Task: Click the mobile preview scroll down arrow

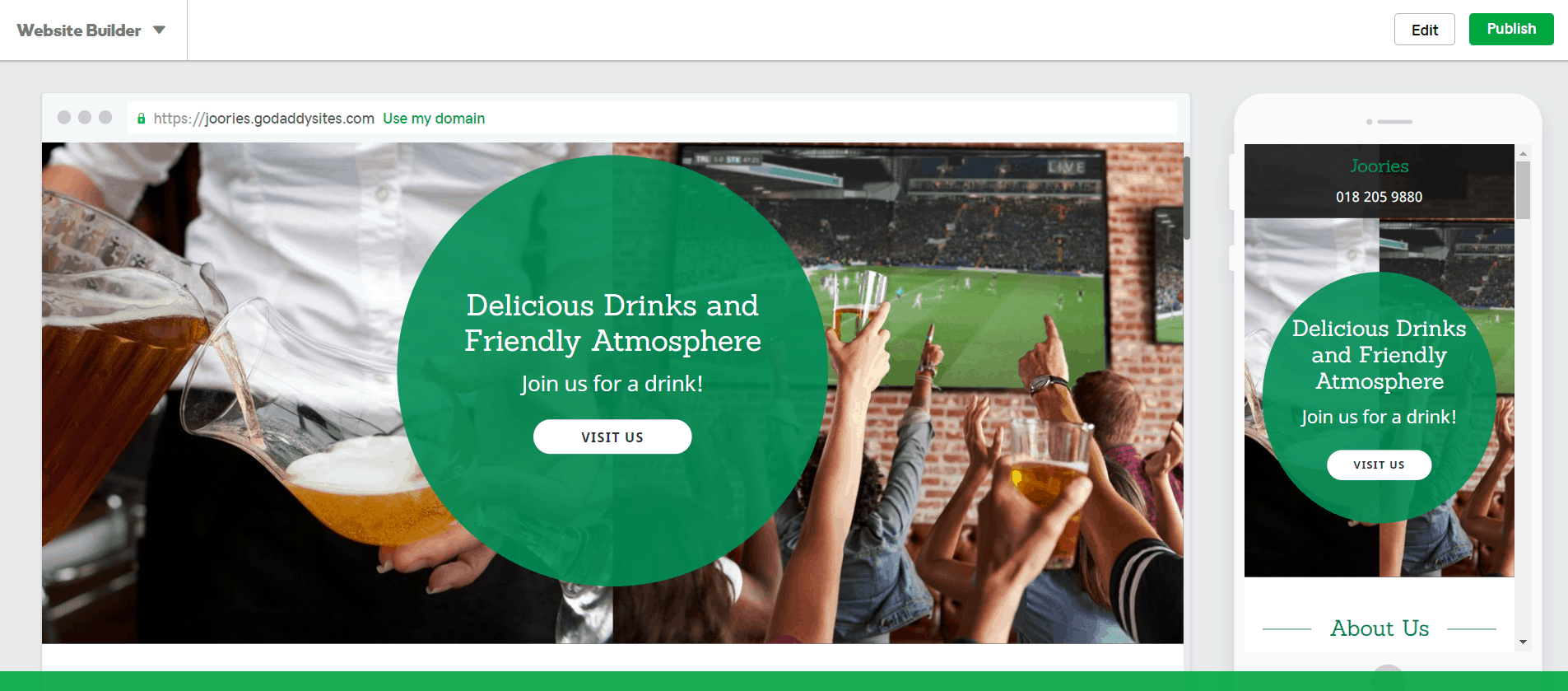Action: [x=1523, y=642]
